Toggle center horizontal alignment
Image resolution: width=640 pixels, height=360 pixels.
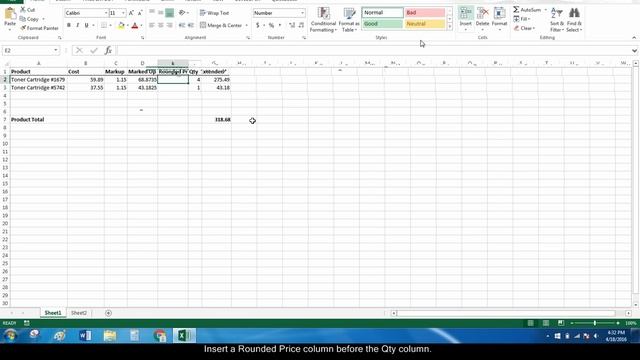coord(160,25)
